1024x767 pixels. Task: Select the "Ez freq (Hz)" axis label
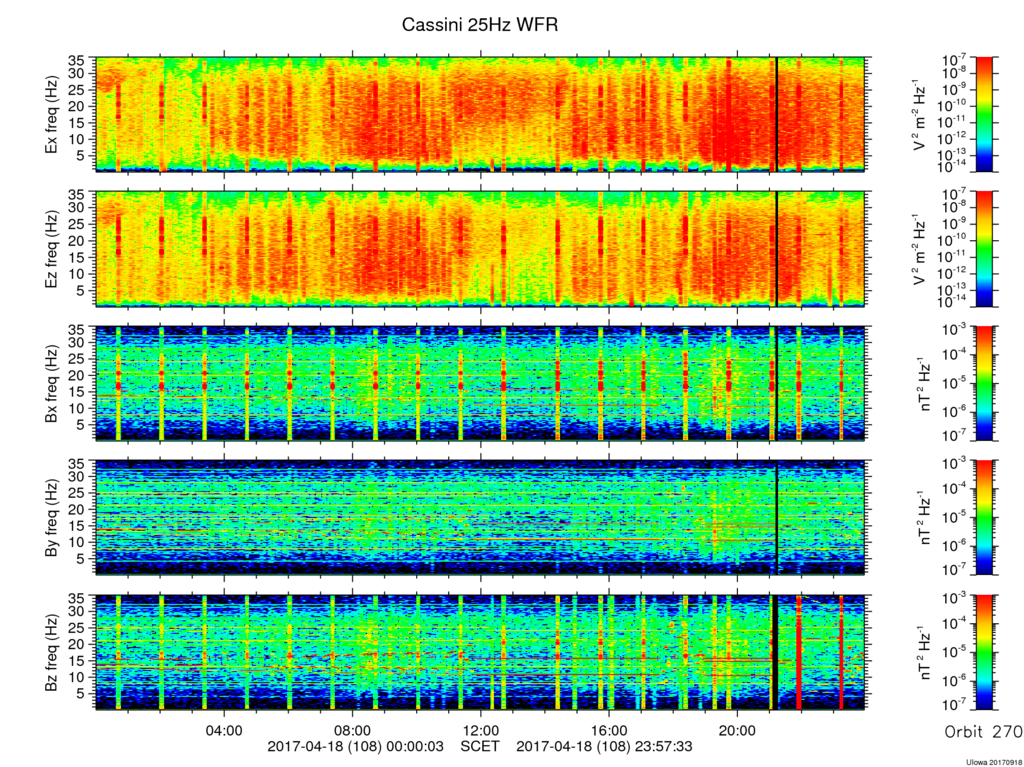pos(51,250)
